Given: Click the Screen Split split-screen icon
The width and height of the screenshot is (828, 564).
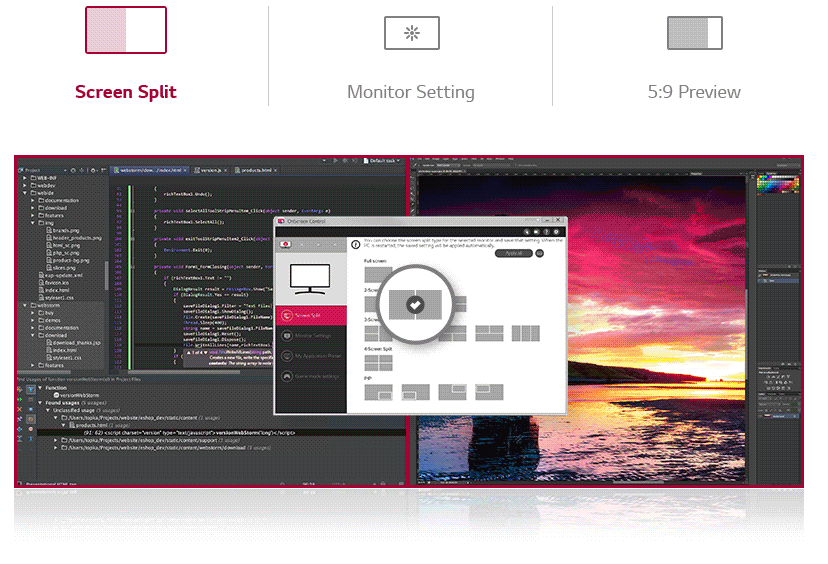Looking at the screenshot, I should (x=126, y=30).
